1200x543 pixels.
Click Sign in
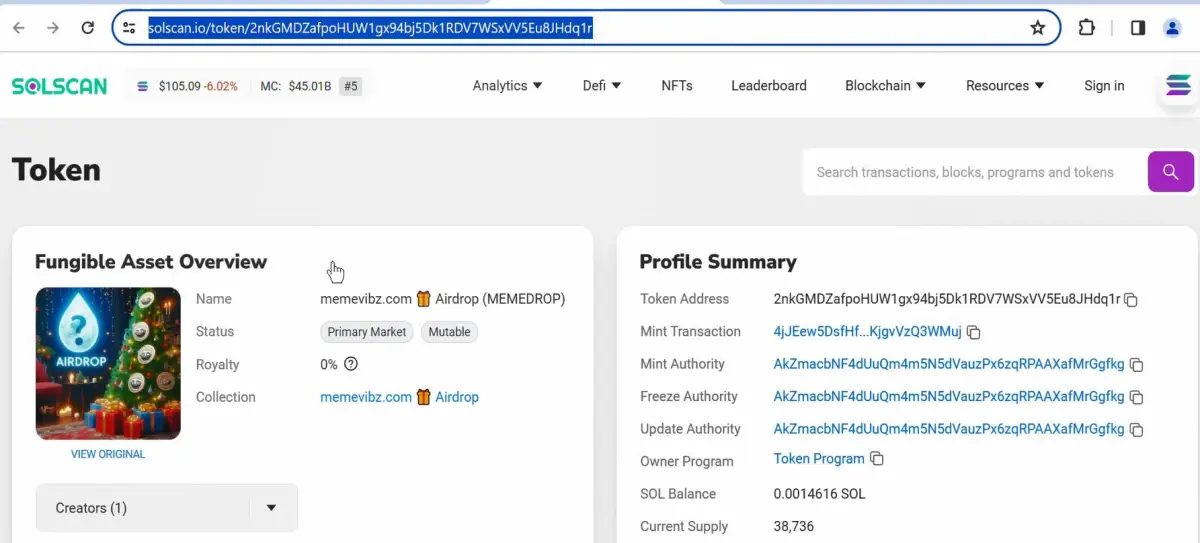point(1104,86)
